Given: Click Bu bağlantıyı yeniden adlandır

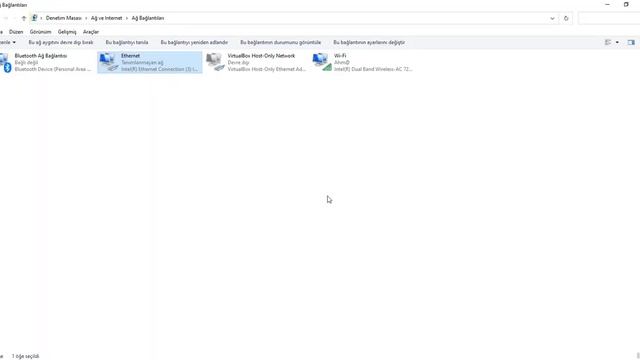Looking at the screenshot, I should click(x=194, y=42).
